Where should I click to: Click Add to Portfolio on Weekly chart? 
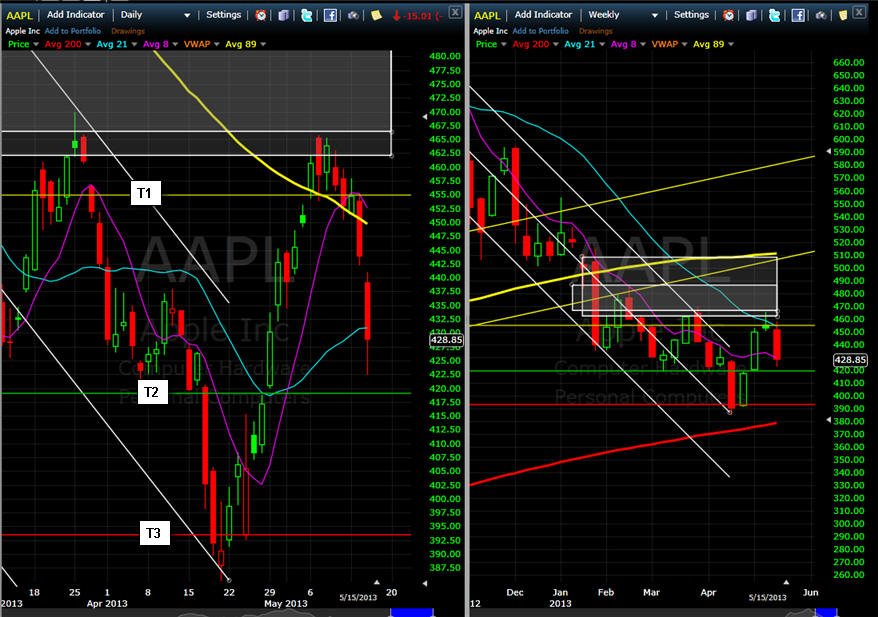point(540,31)
